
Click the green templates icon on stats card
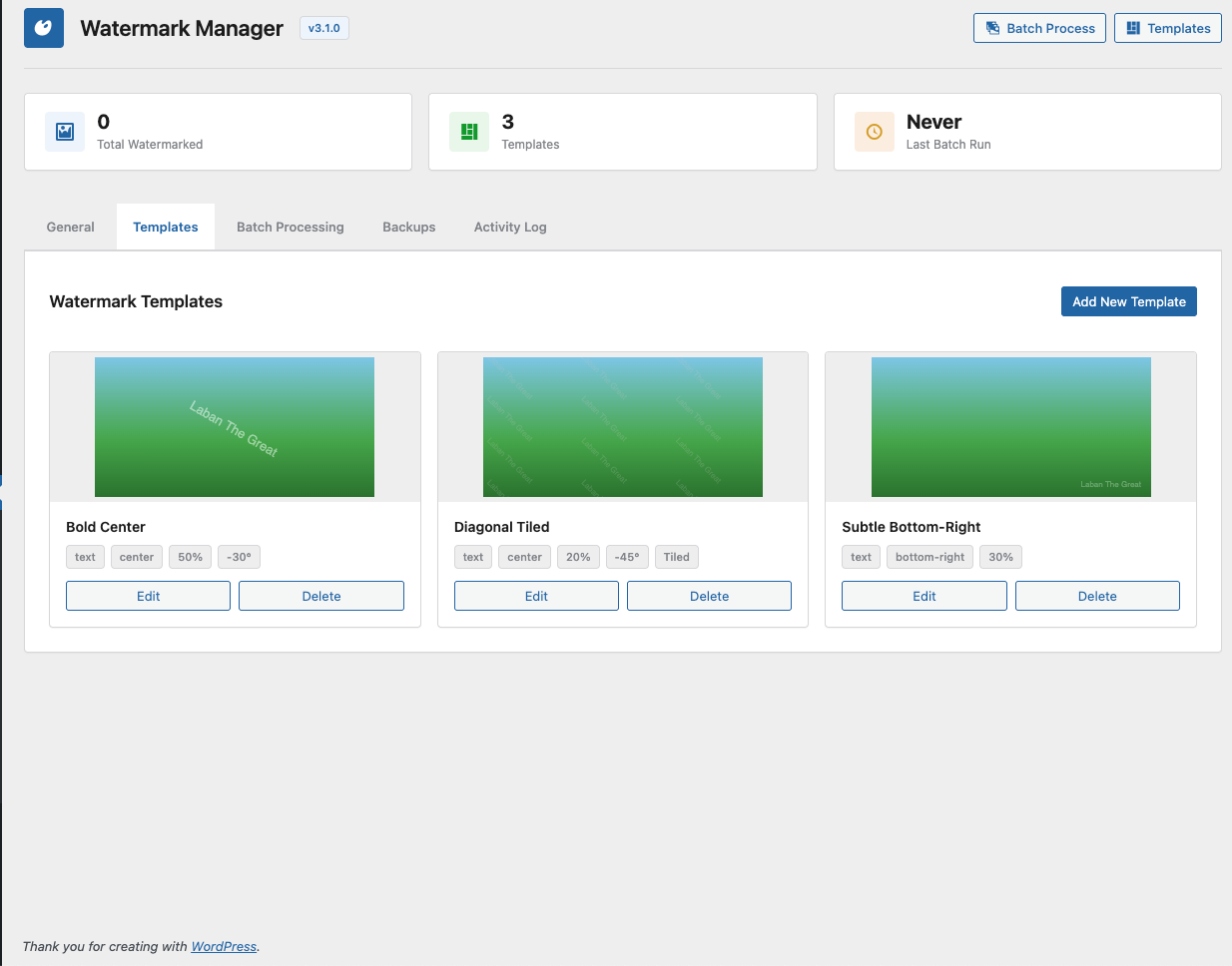pyautogui.click(x=468, y=131)
